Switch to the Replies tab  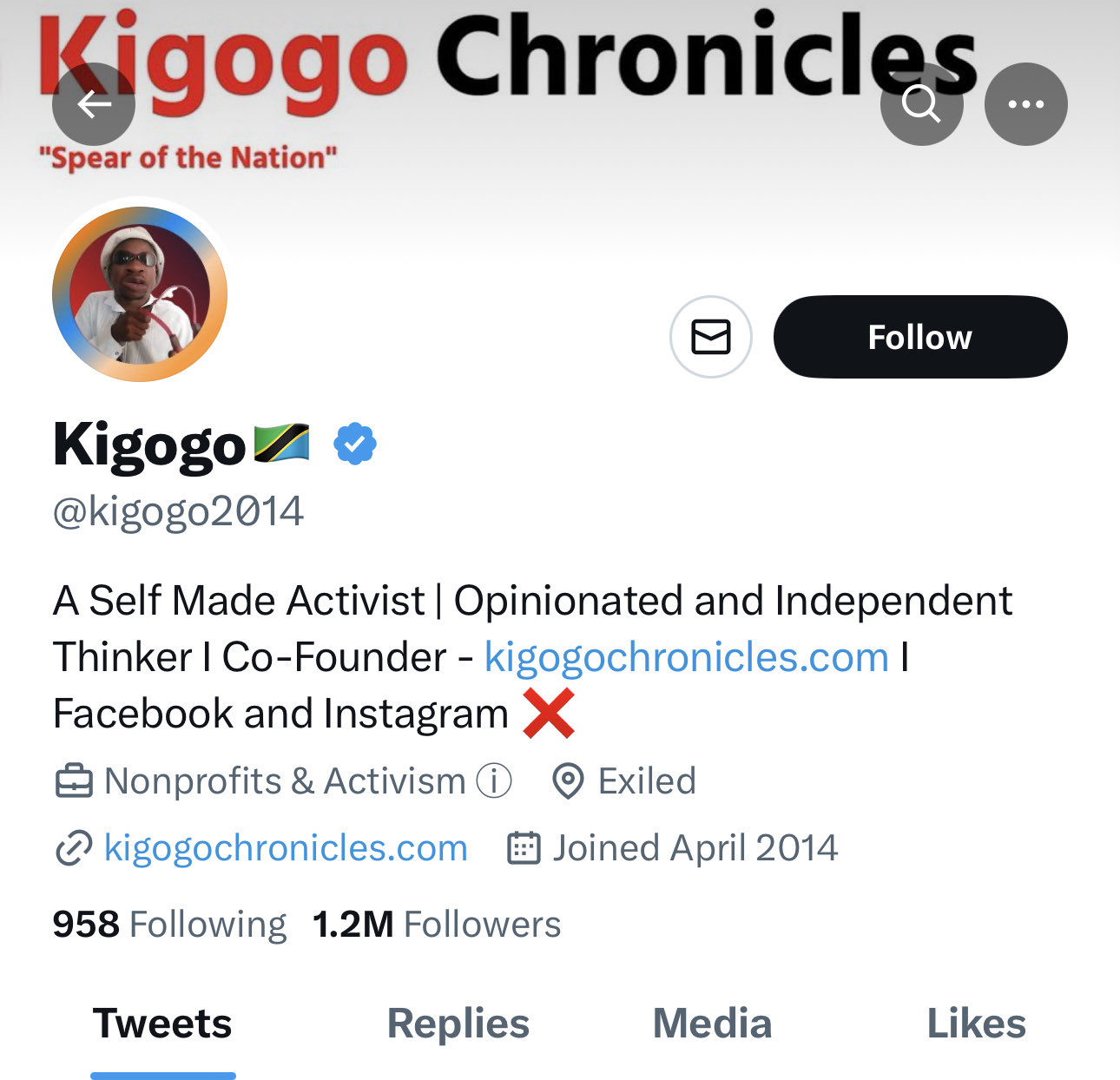[x=458, y=1024]
